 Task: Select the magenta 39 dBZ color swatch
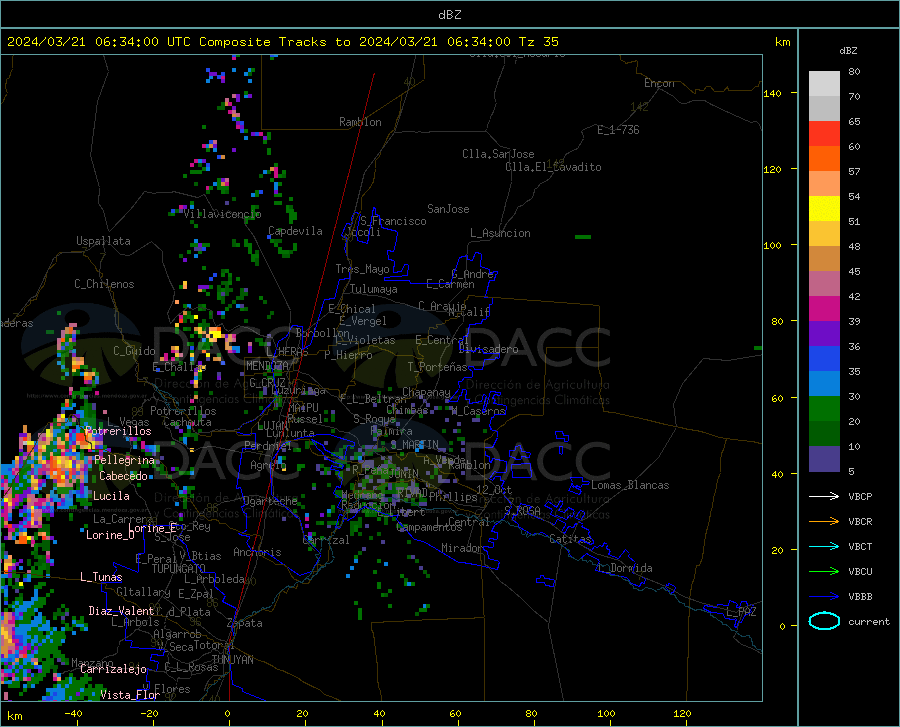824,309
